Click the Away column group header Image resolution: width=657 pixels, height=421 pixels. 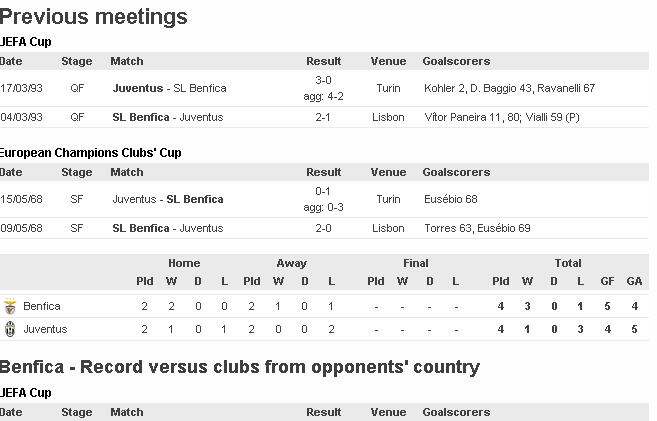(292, 263)
